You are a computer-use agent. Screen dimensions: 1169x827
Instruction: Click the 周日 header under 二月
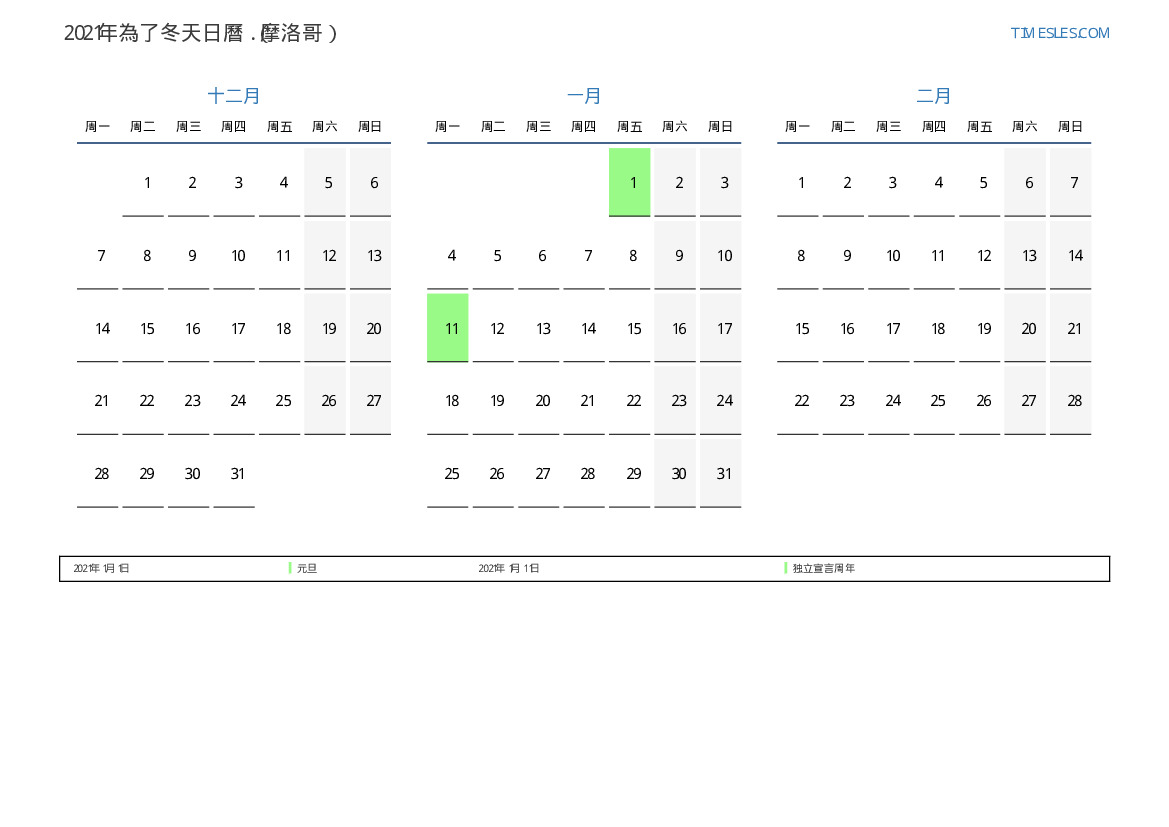point(1070,127)
